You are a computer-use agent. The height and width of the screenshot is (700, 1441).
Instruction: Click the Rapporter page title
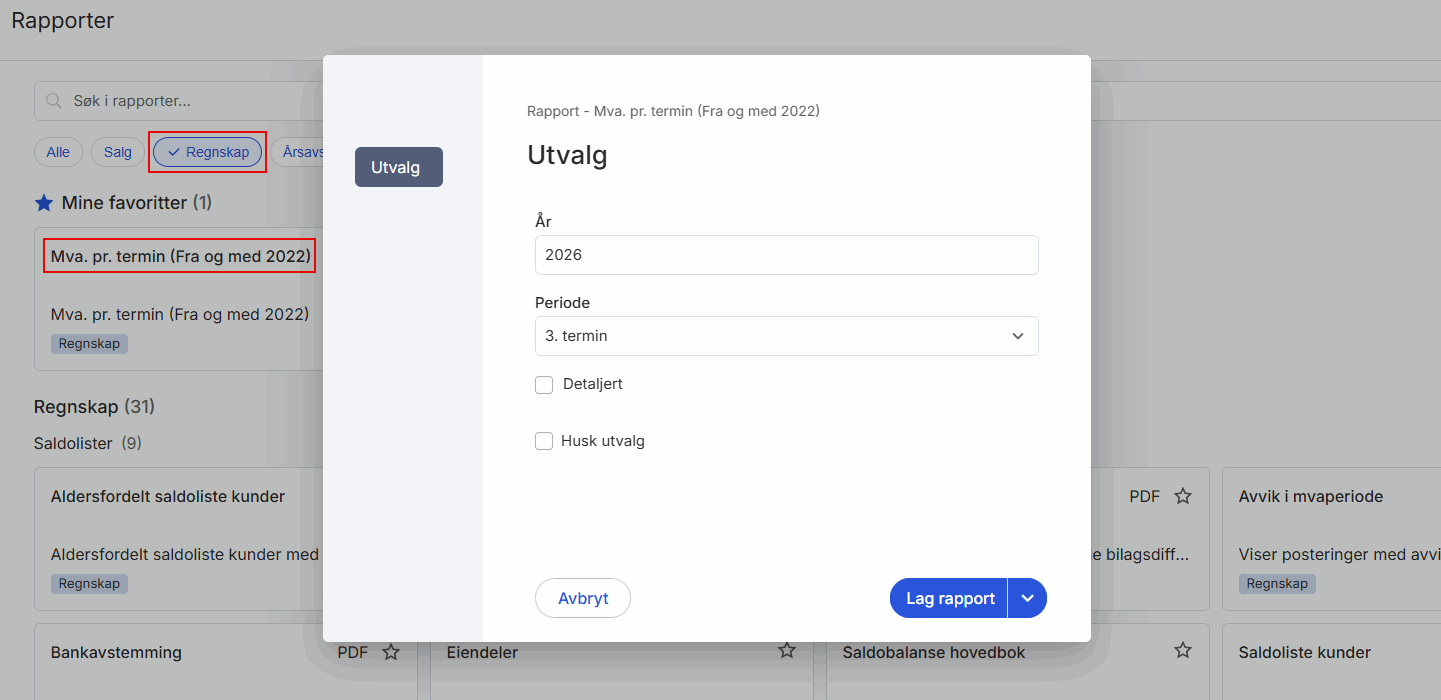point(63,20)
